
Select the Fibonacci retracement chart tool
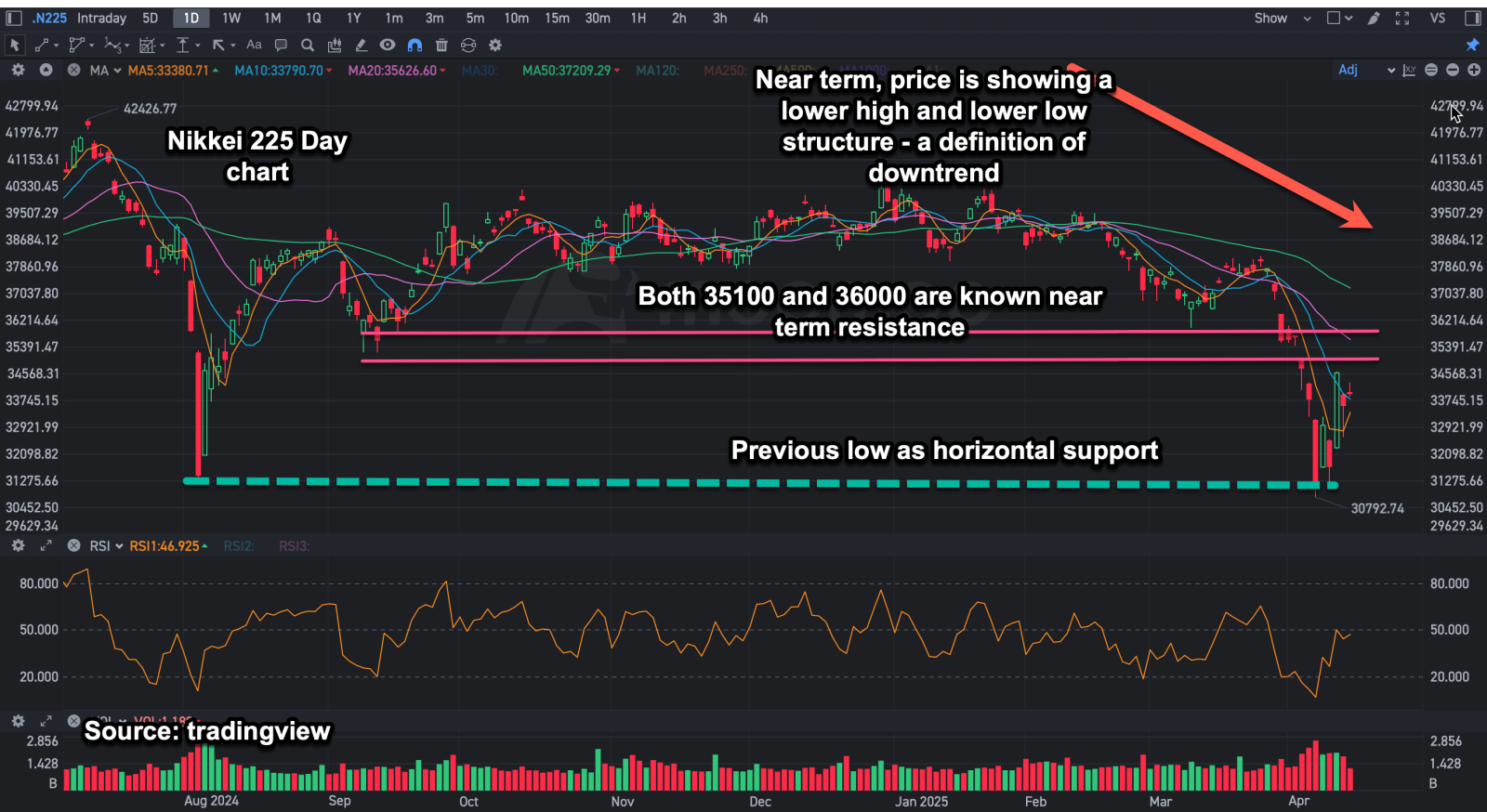[147, 45]
